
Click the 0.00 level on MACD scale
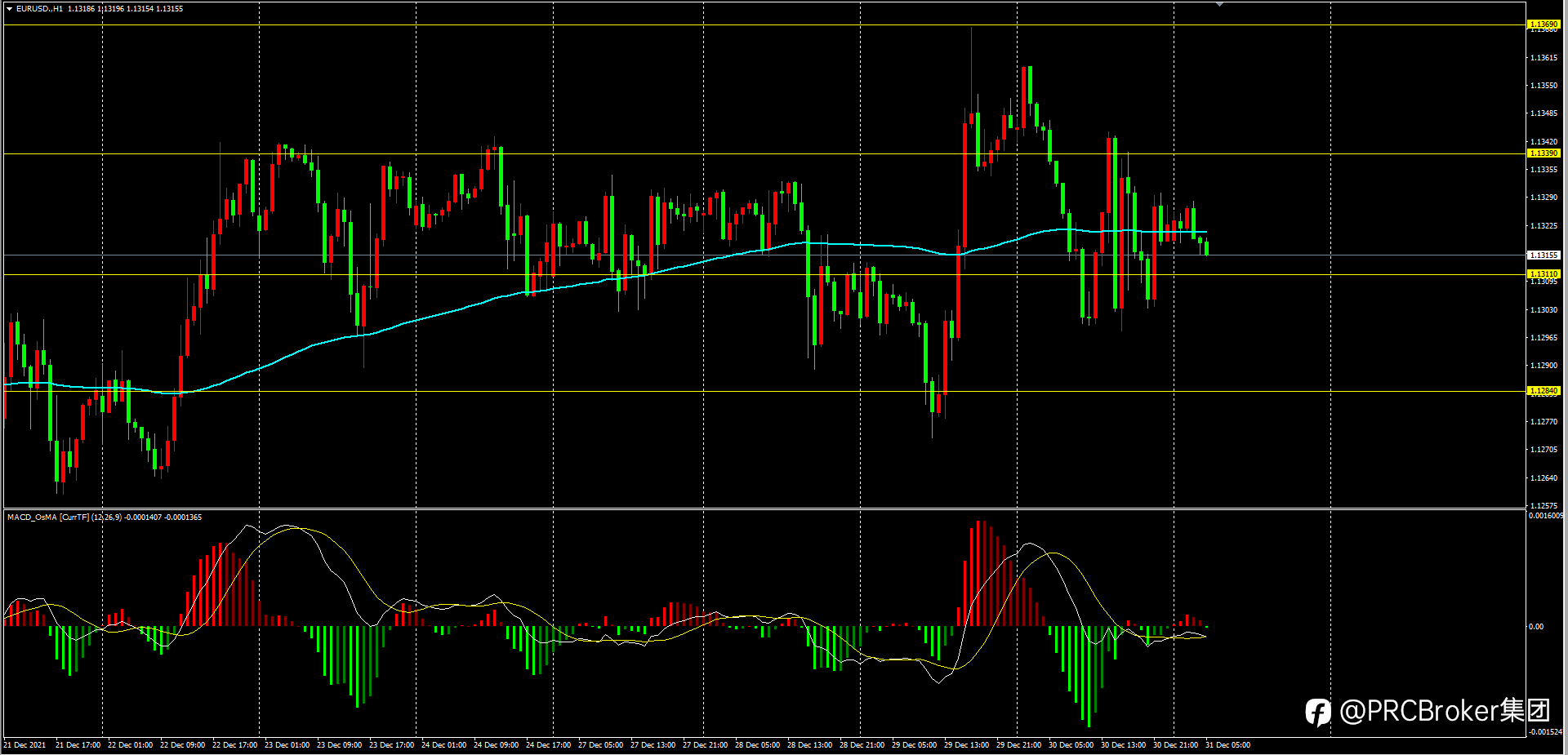[x=1536, y=627]
